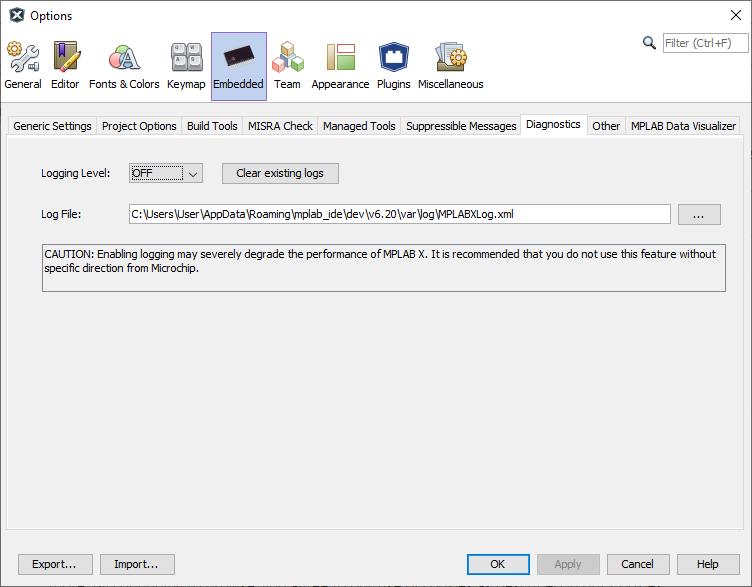Switch to Managed Tools tab
This screenshot has height=587, width=752.
tap(359, 126)
